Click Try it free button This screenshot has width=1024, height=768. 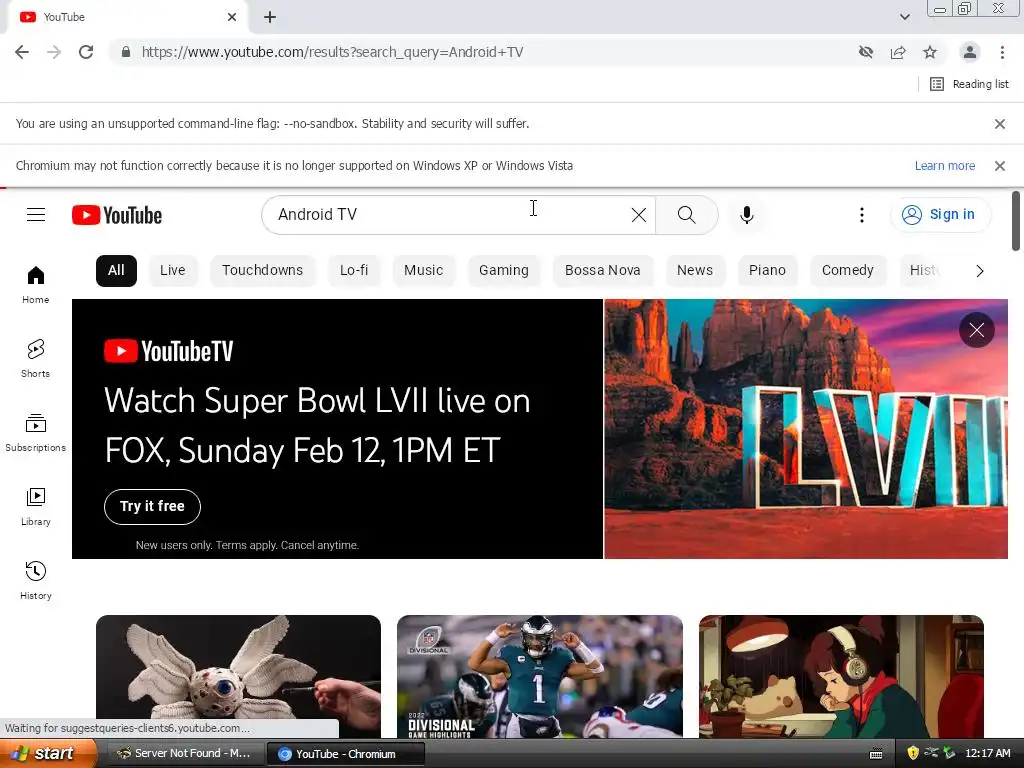click(x=152, y=507)
